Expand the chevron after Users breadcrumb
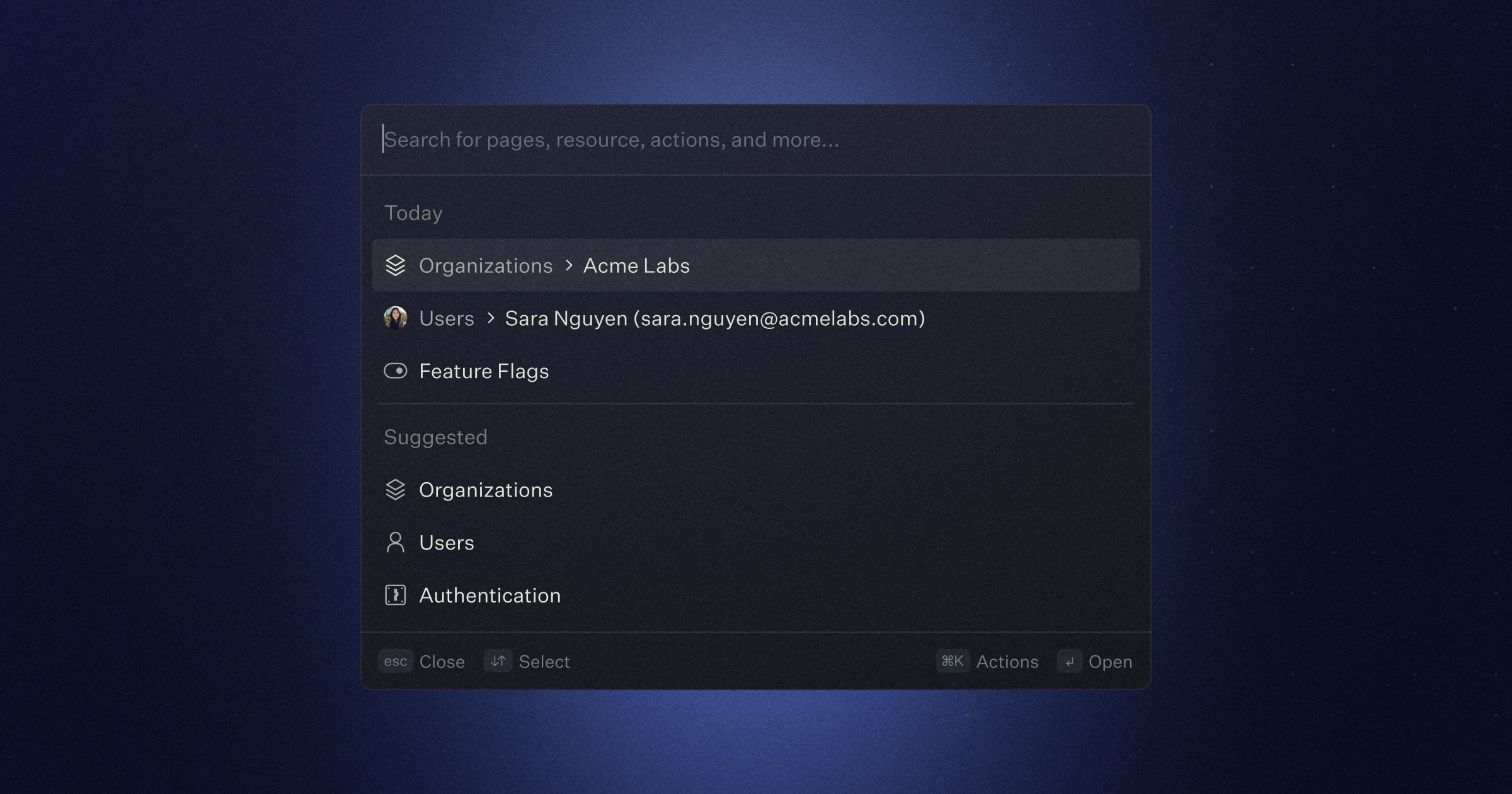The width and height of the screenshot is (1512, 794). point(492,318)
